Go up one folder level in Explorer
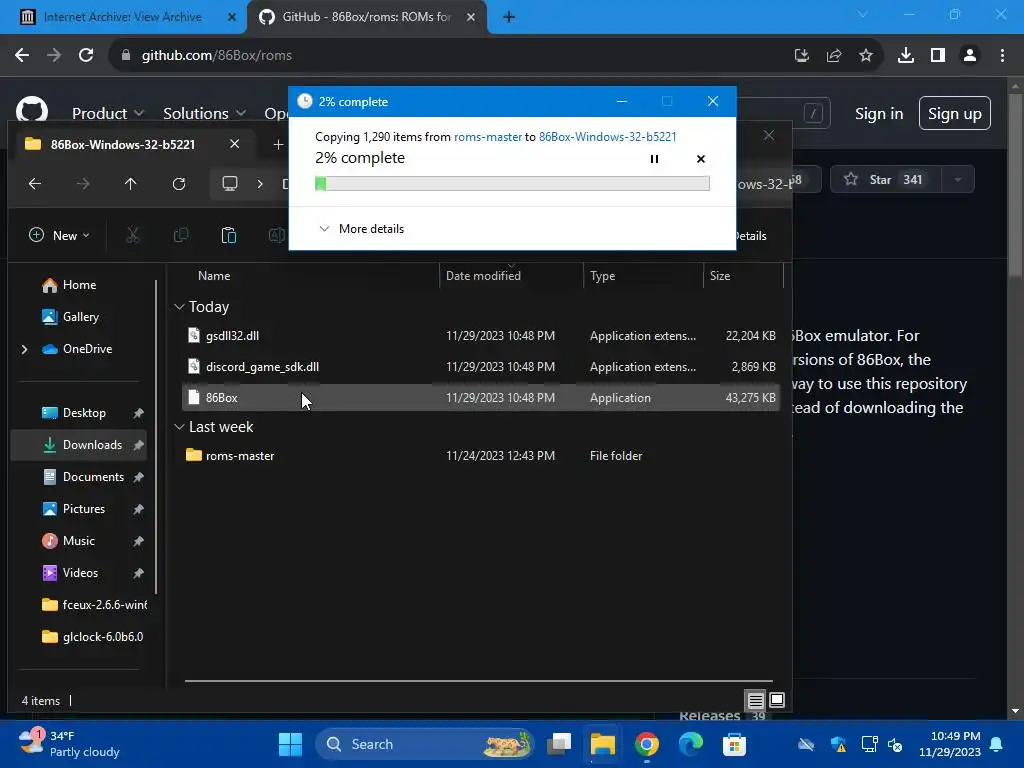The height and width of the screenshot is (768, 1024). pyautogui.click(x=131, y=184)
